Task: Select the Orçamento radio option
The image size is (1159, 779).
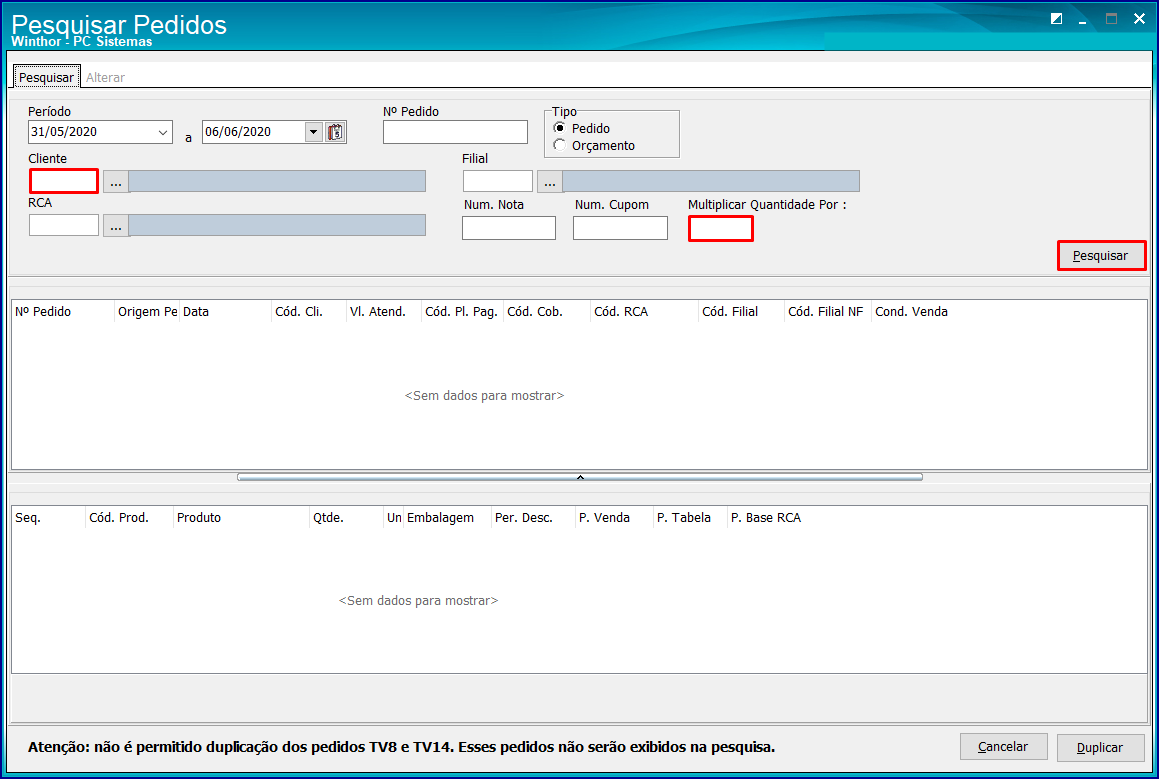Action: [560, 145]
